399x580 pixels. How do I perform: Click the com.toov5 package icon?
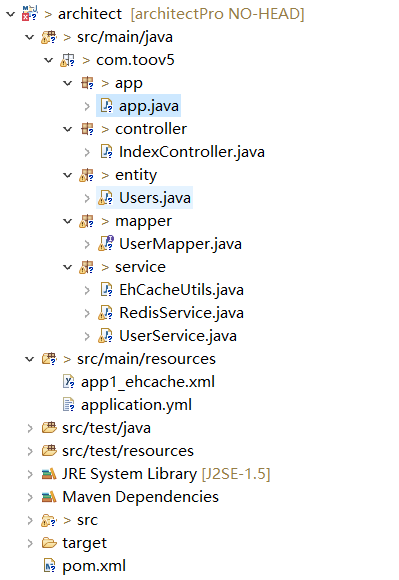pos(68,60)
